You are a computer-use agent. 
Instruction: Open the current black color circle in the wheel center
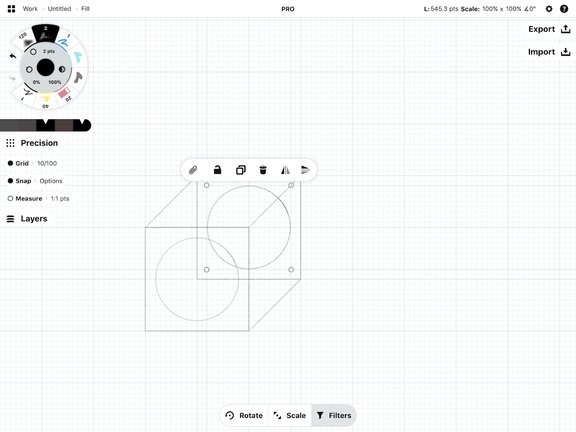(x=46, y=68)
